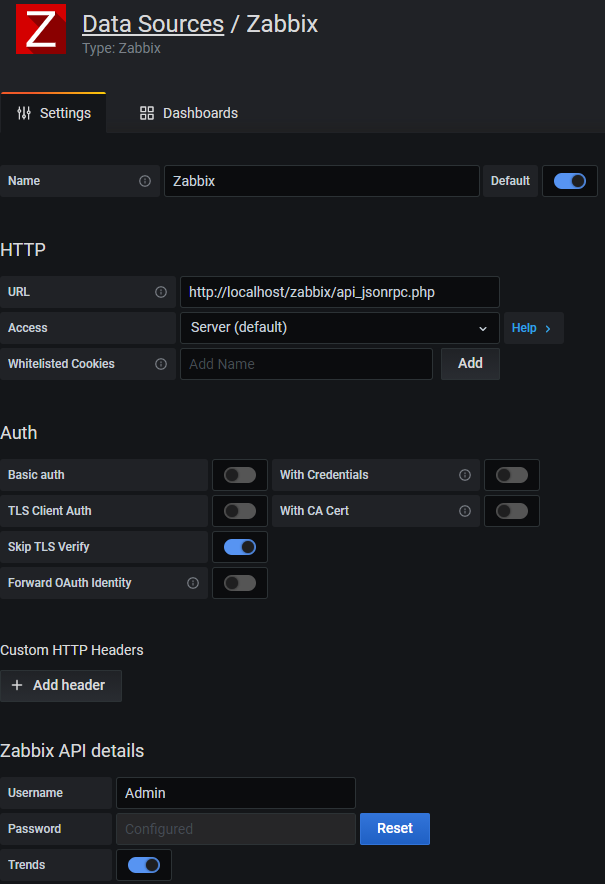Switch to the Dashboards tab
Screen dimensions: 605x884
(x=189, y=113)
